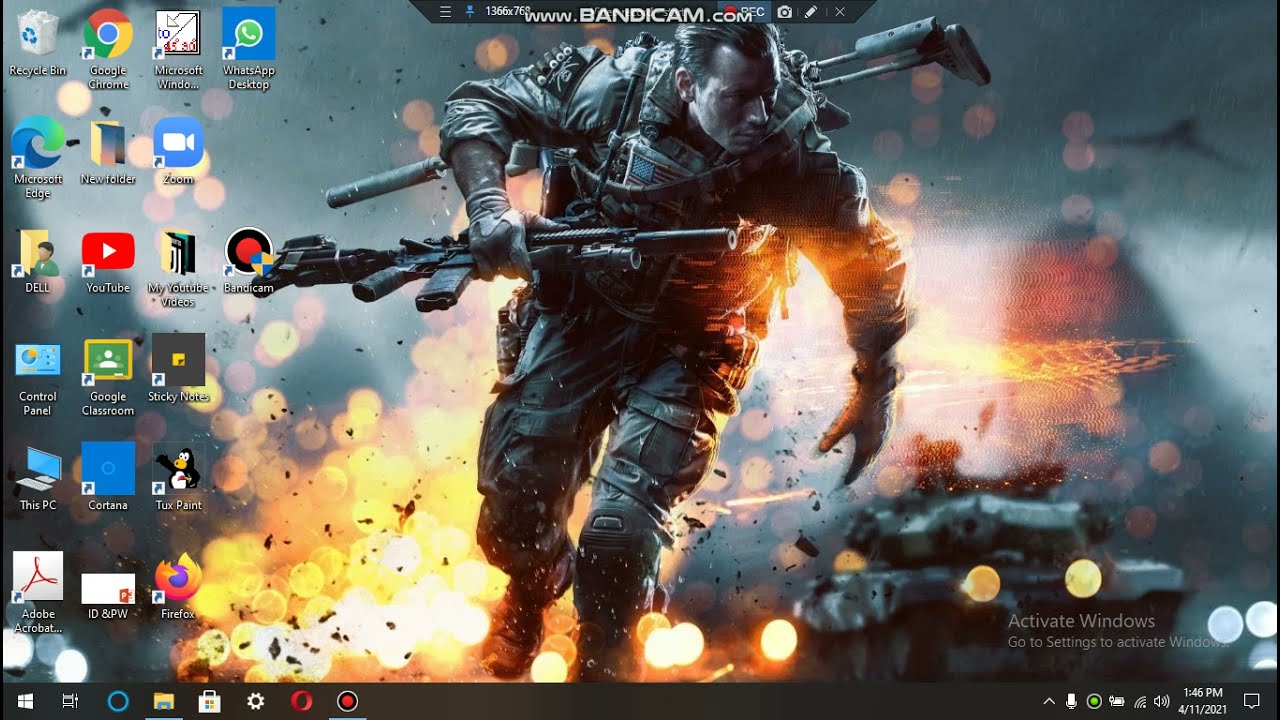Open Settings gear on the taskbar
This screenshot has height=720, width=1280.
click(x=255, y=701)
